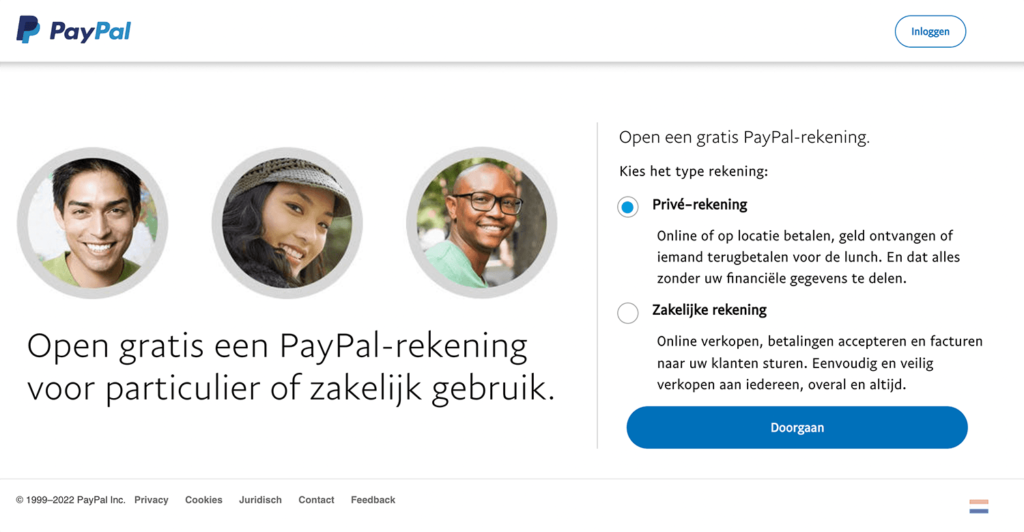Click the photo of the man in green shirt
1024x532 pixels.
click(93, 223)
